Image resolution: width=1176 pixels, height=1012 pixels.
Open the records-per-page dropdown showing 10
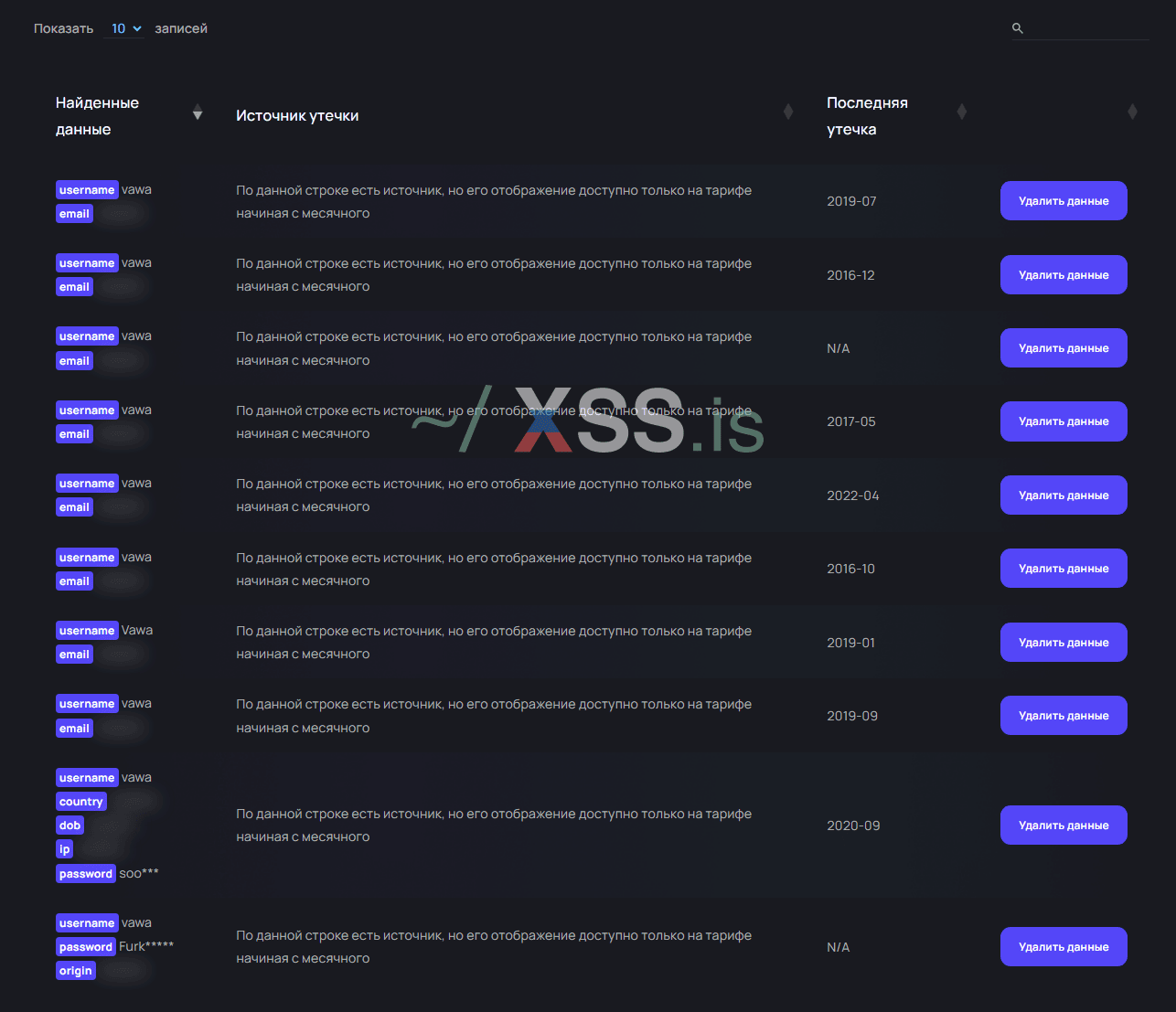124,28
